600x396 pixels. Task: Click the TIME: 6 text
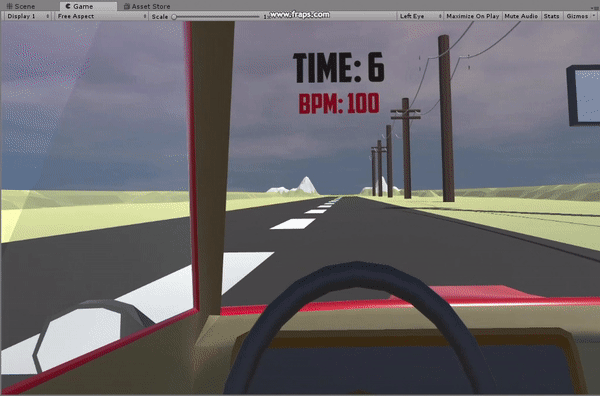(x=339, y=68)
